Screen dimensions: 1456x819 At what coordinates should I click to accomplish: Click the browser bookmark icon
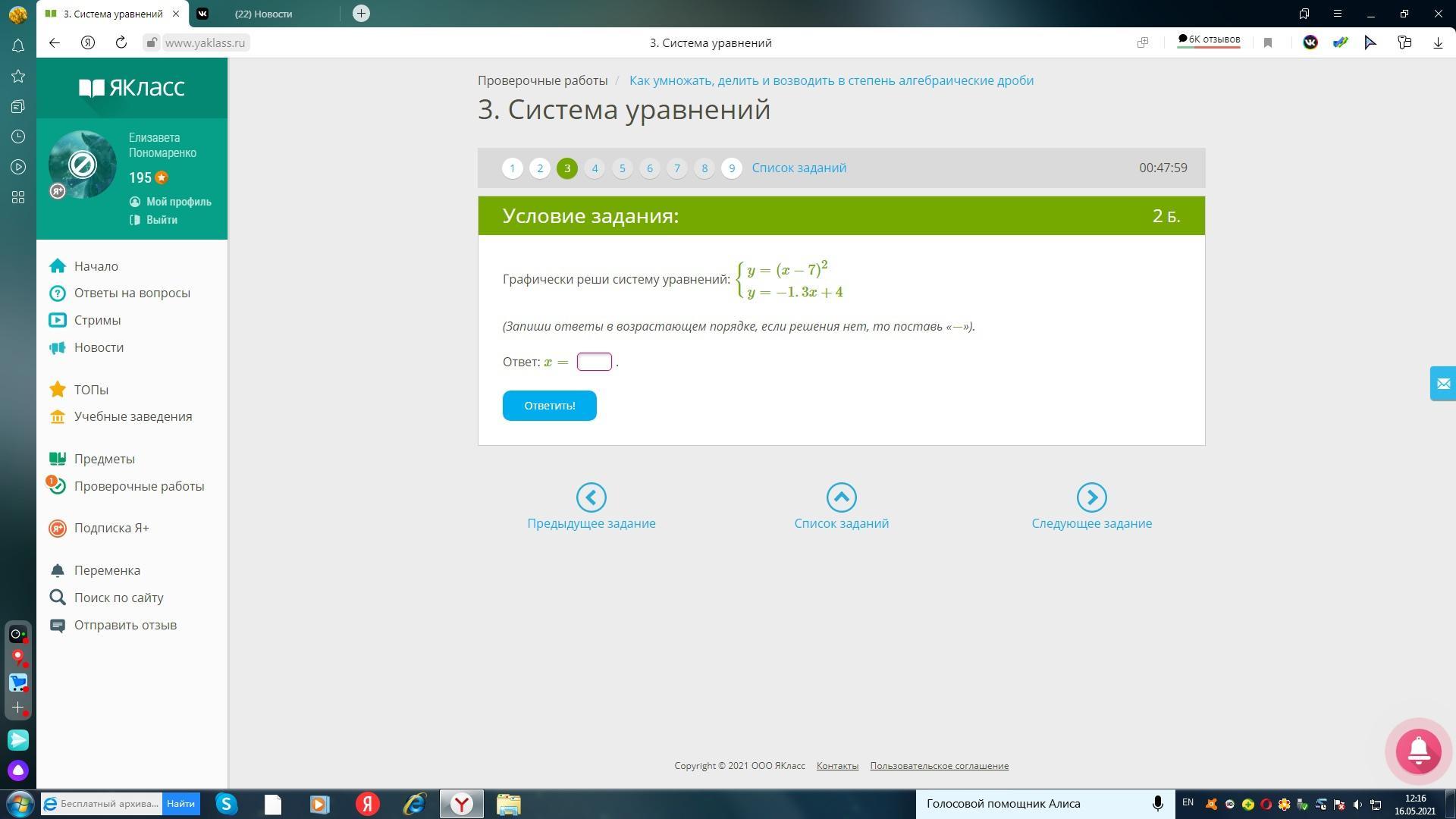1267,42
